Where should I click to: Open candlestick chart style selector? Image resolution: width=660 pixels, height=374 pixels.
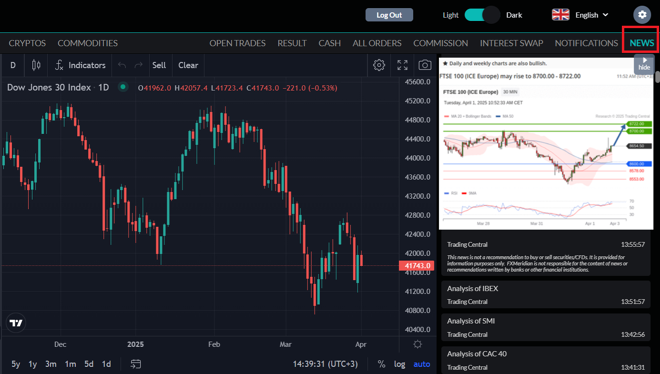36,65
